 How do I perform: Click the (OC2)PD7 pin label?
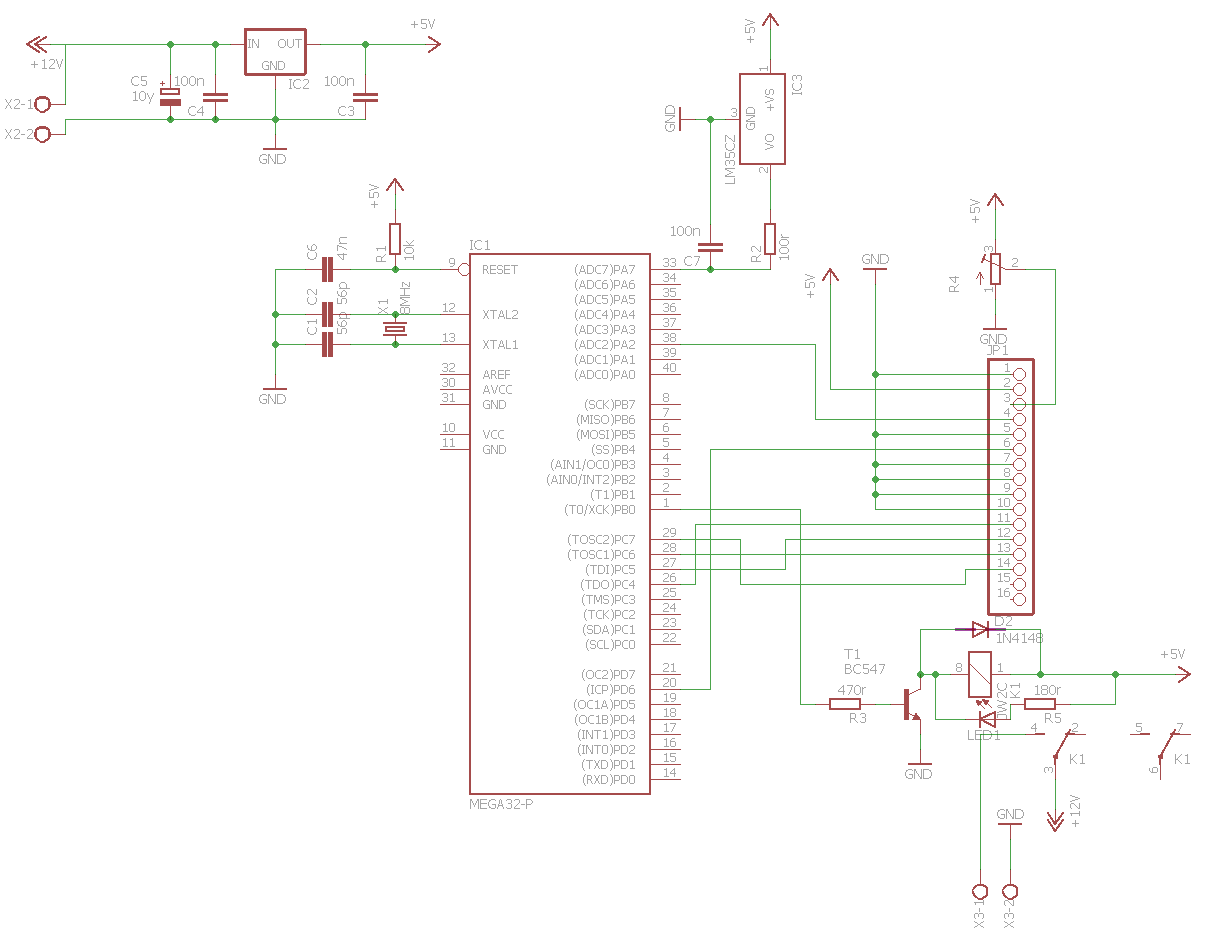tap(609, 675)
